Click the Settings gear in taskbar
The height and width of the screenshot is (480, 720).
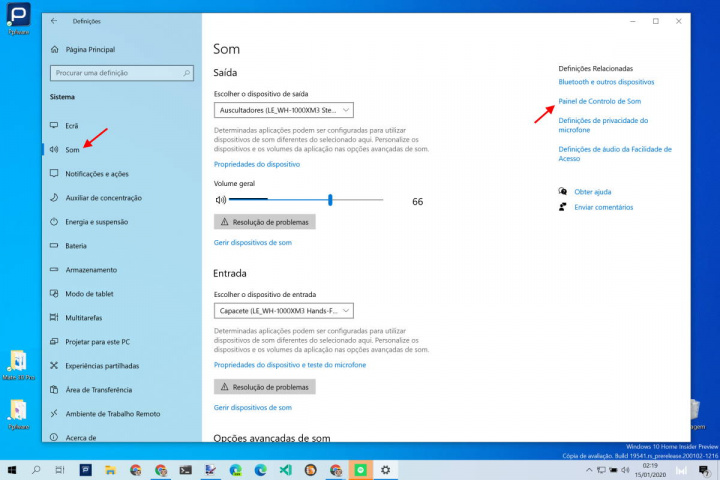click(386, 469)
